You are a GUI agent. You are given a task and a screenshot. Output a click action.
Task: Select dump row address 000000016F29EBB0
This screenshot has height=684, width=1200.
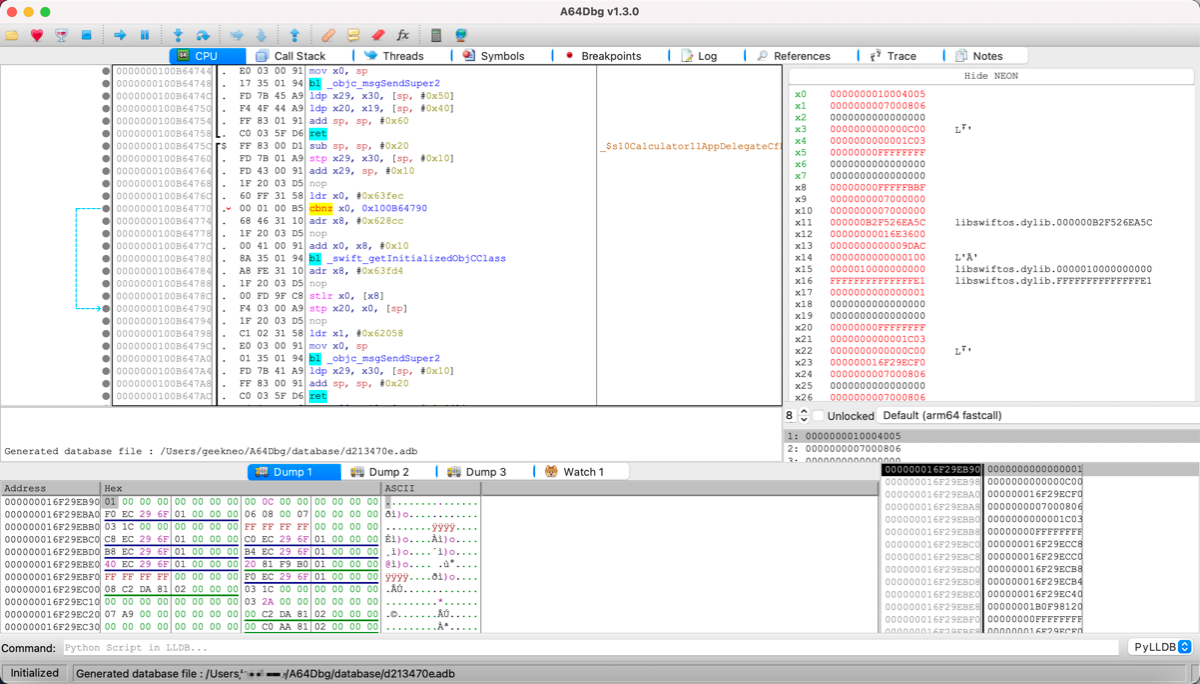(x=50, y=526)
